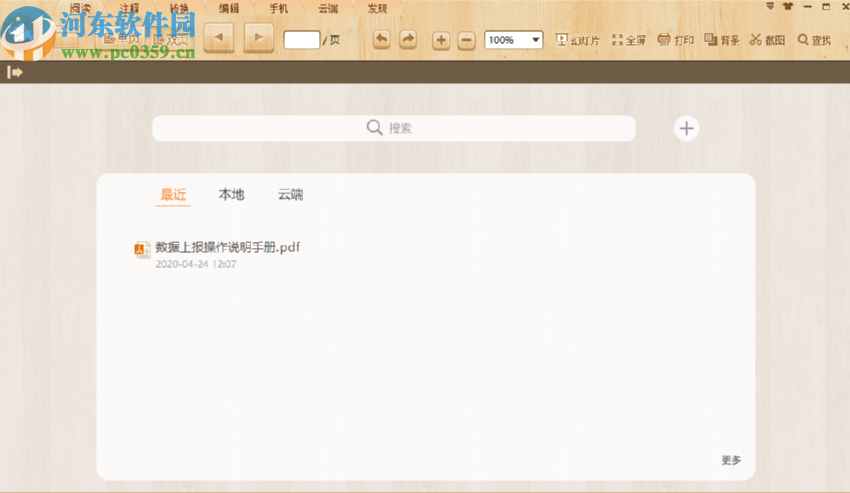Screen dimensions: 850x493
Task: Click the redo forward arrow icon
Action: coord(408,39)
